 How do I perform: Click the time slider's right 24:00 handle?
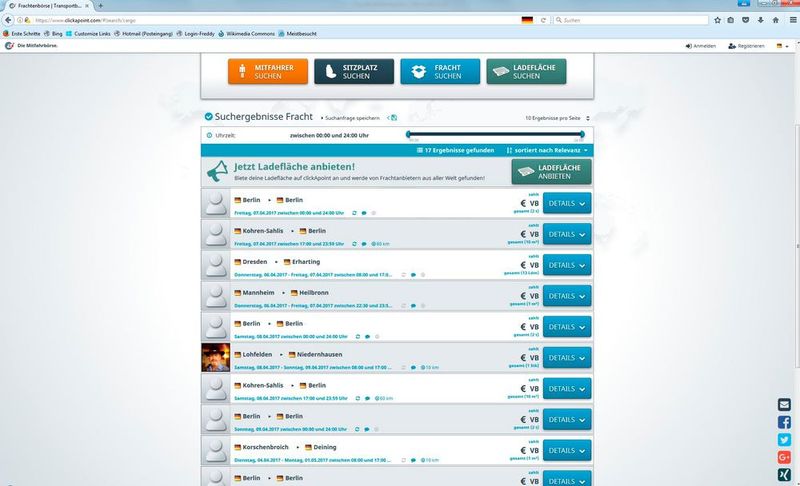(x=583, y=134)
